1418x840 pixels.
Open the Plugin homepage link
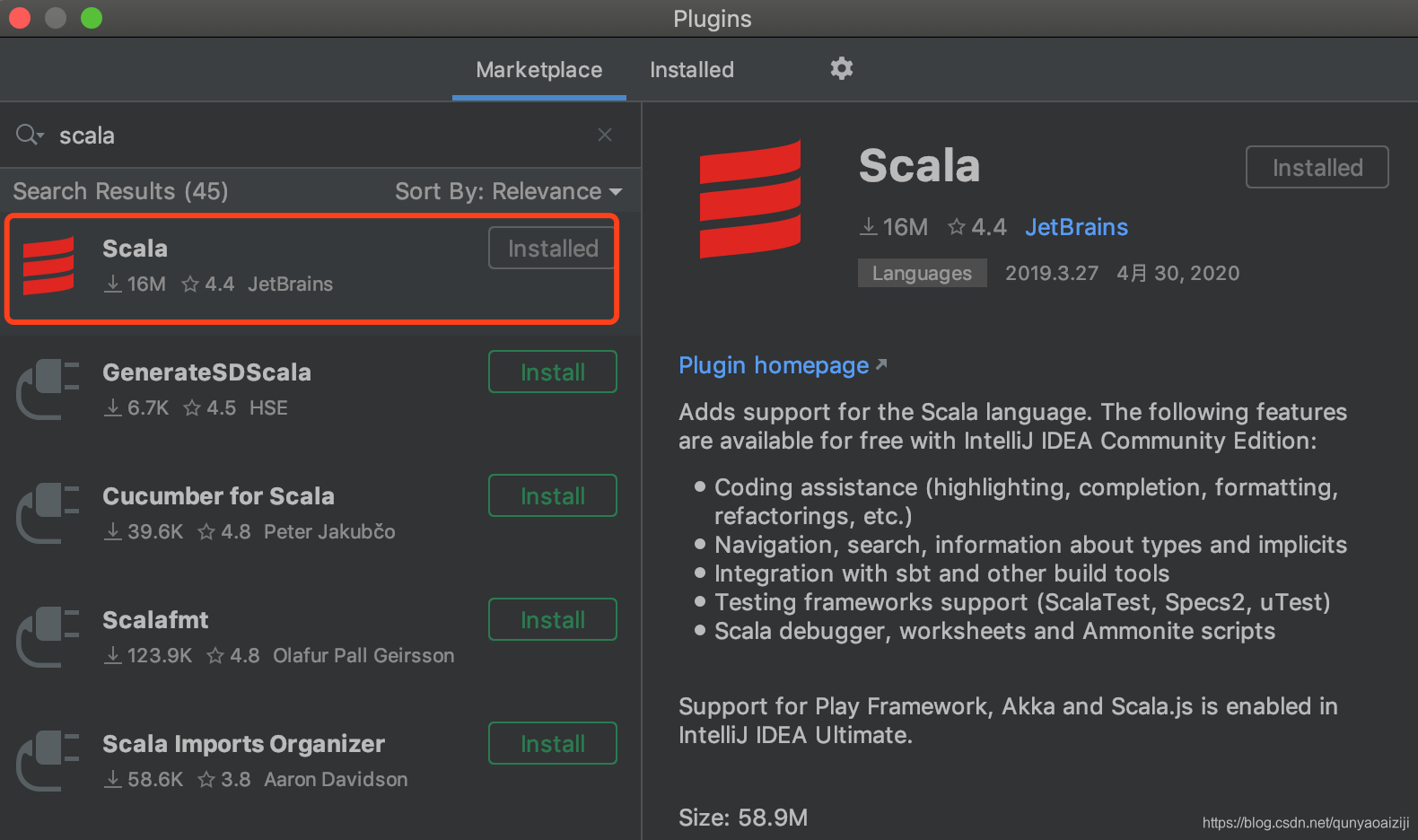tap(774, 365)
